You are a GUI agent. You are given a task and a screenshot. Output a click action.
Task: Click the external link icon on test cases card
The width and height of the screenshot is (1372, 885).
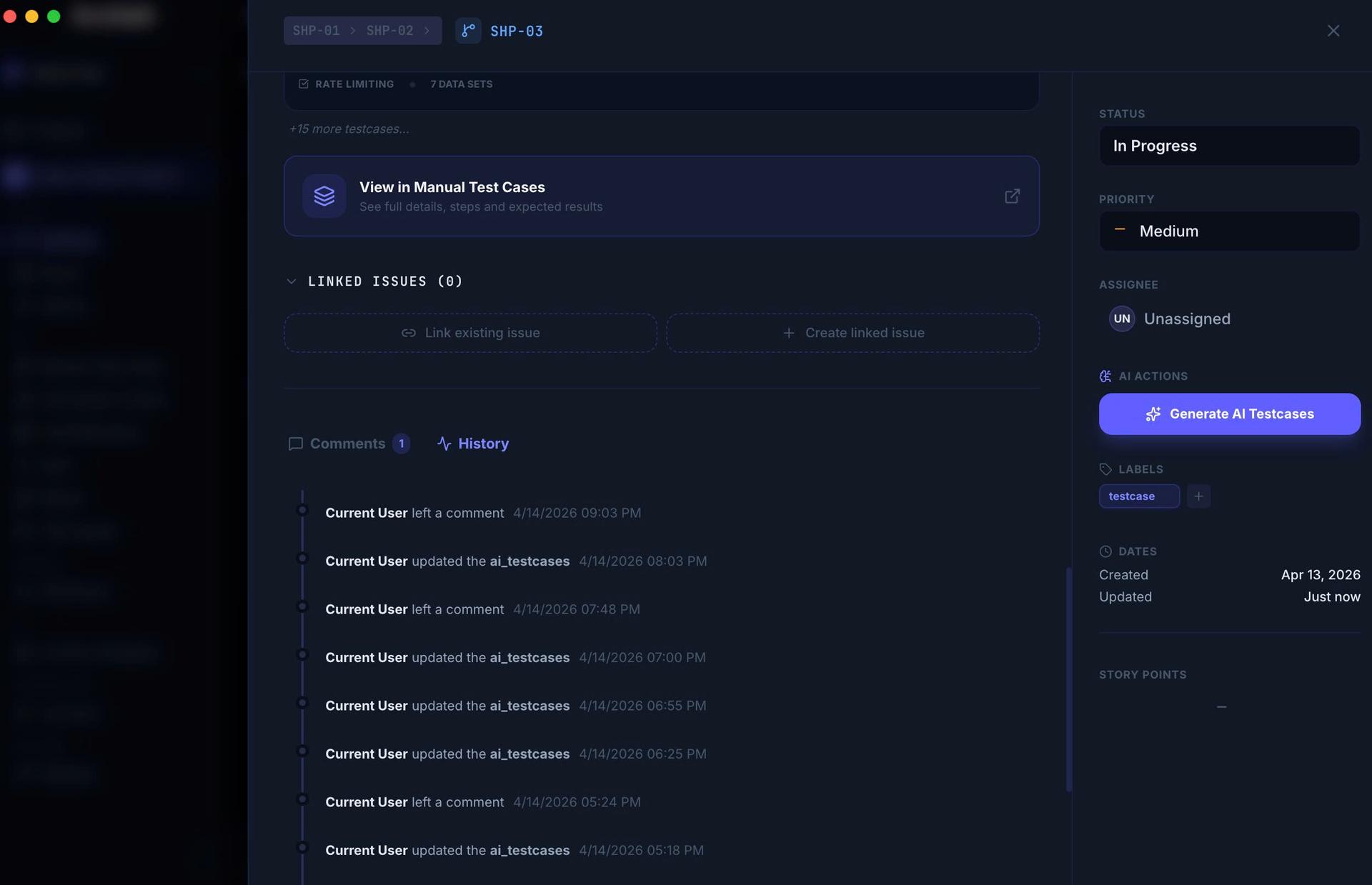click(1012, 196)
